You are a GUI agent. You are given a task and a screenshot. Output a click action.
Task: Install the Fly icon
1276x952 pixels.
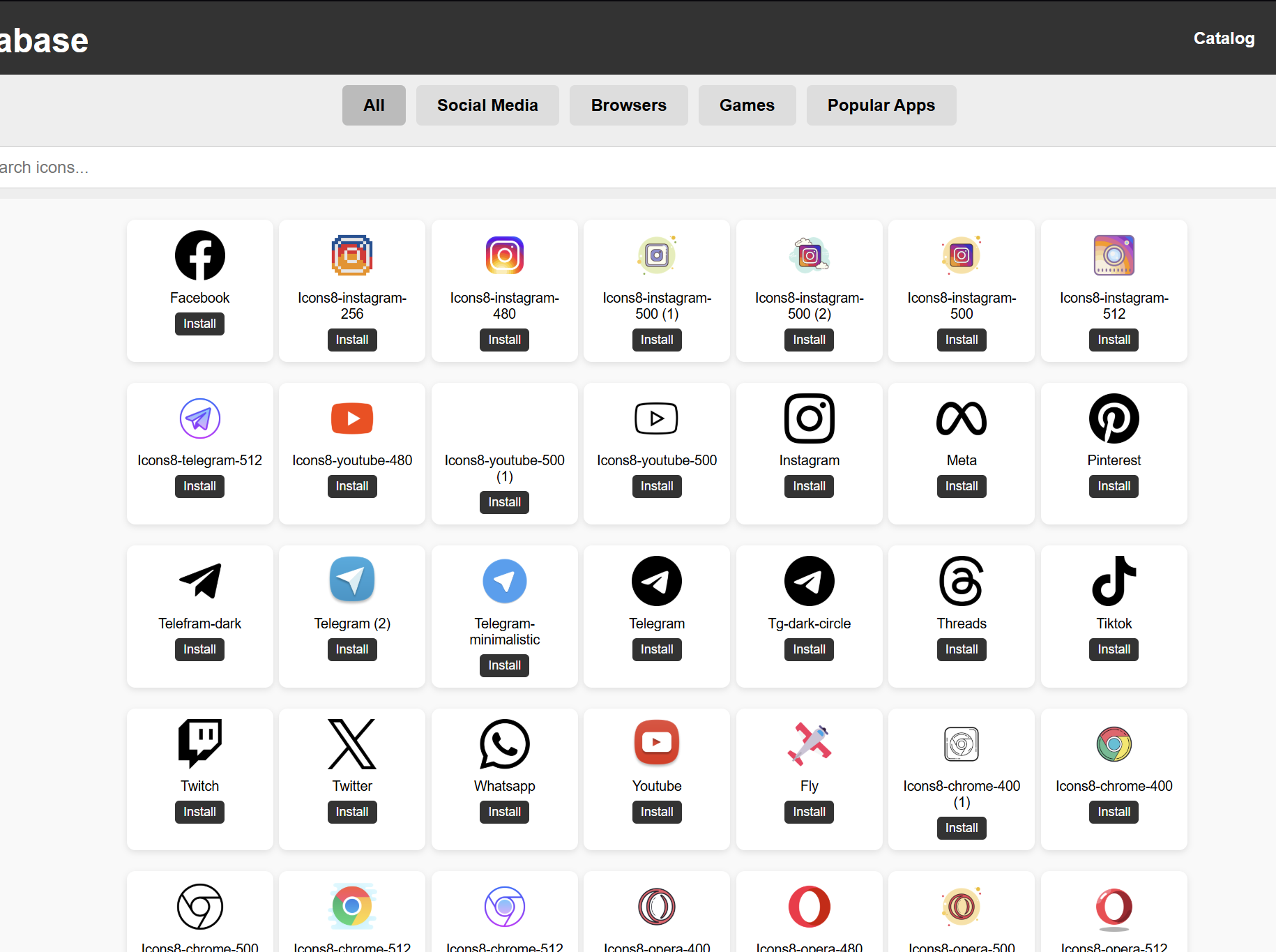click(x=809, y=812)
